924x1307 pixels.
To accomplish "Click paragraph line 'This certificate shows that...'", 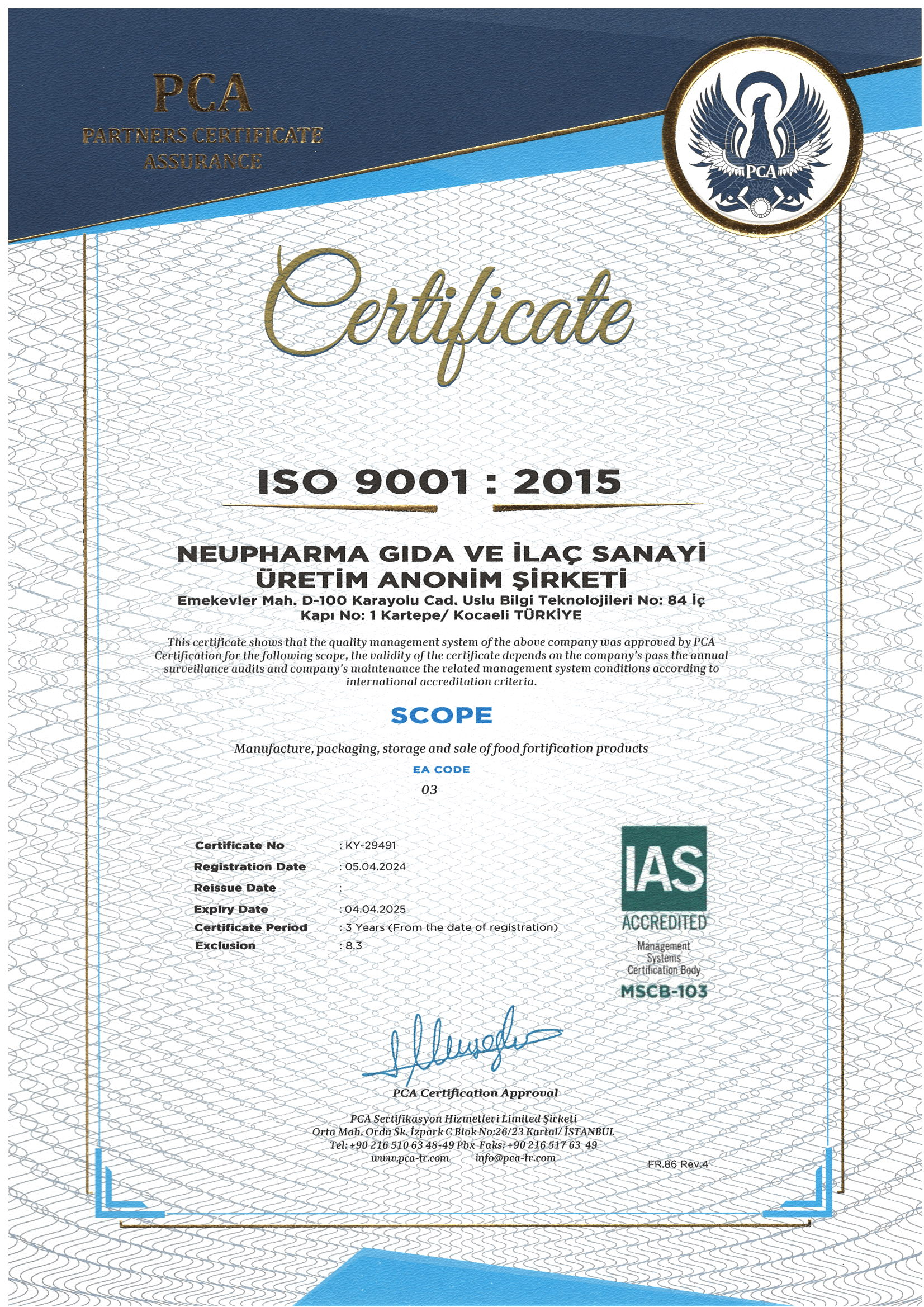I will point(441,642).
